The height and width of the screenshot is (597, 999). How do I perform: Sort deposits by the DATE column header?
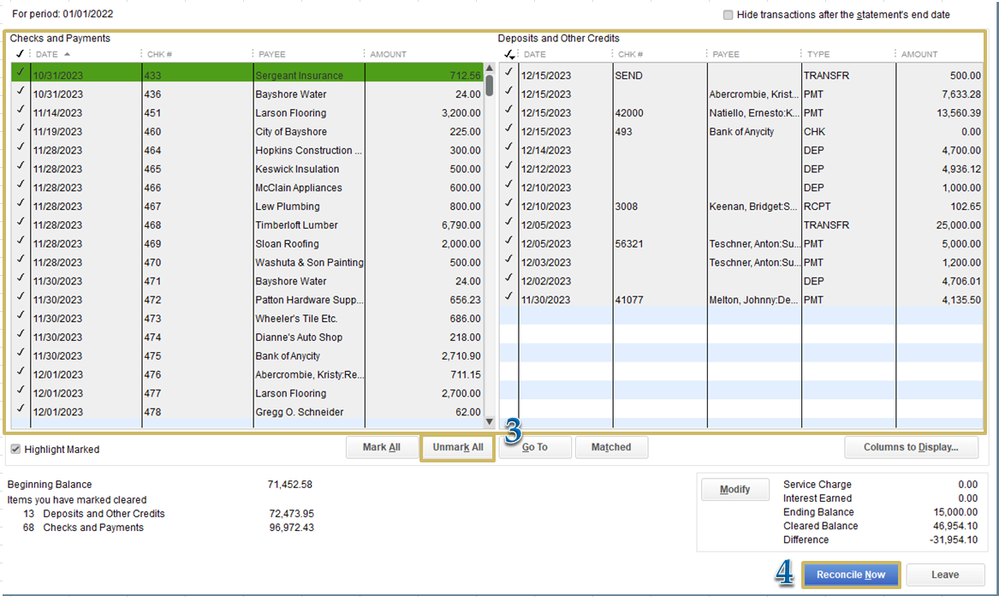click(535, 54)
